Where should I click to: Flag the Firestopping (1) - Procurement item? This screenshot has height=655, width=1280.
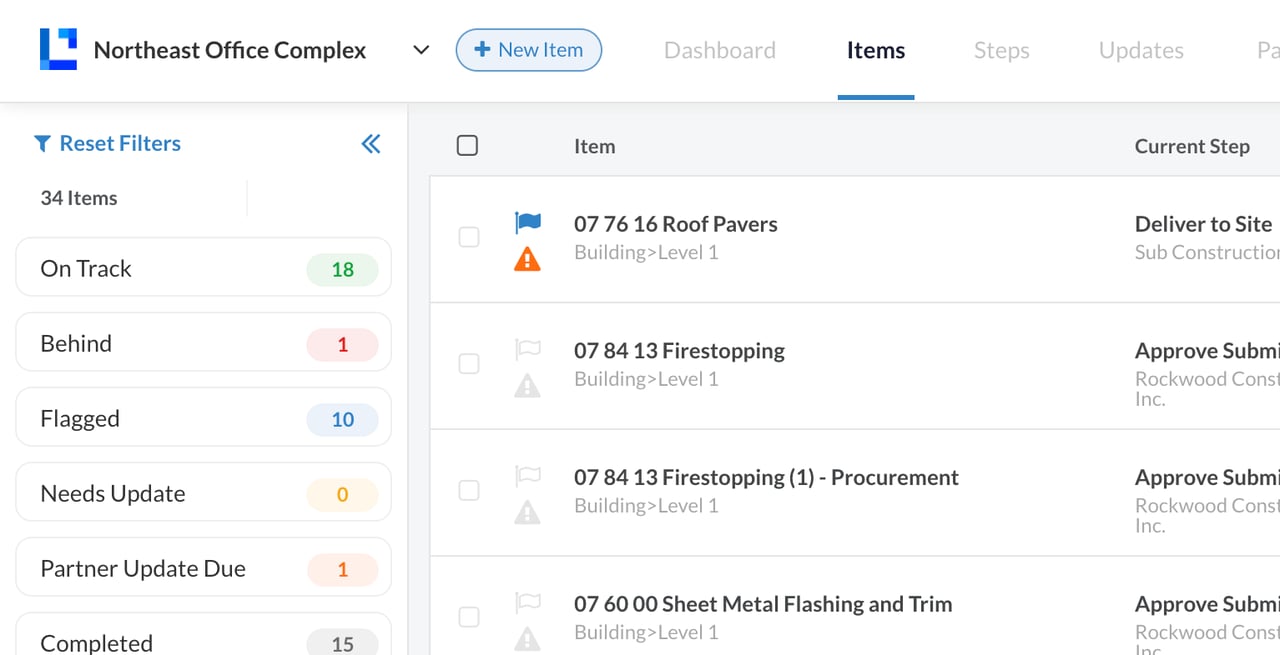point(527,476)
